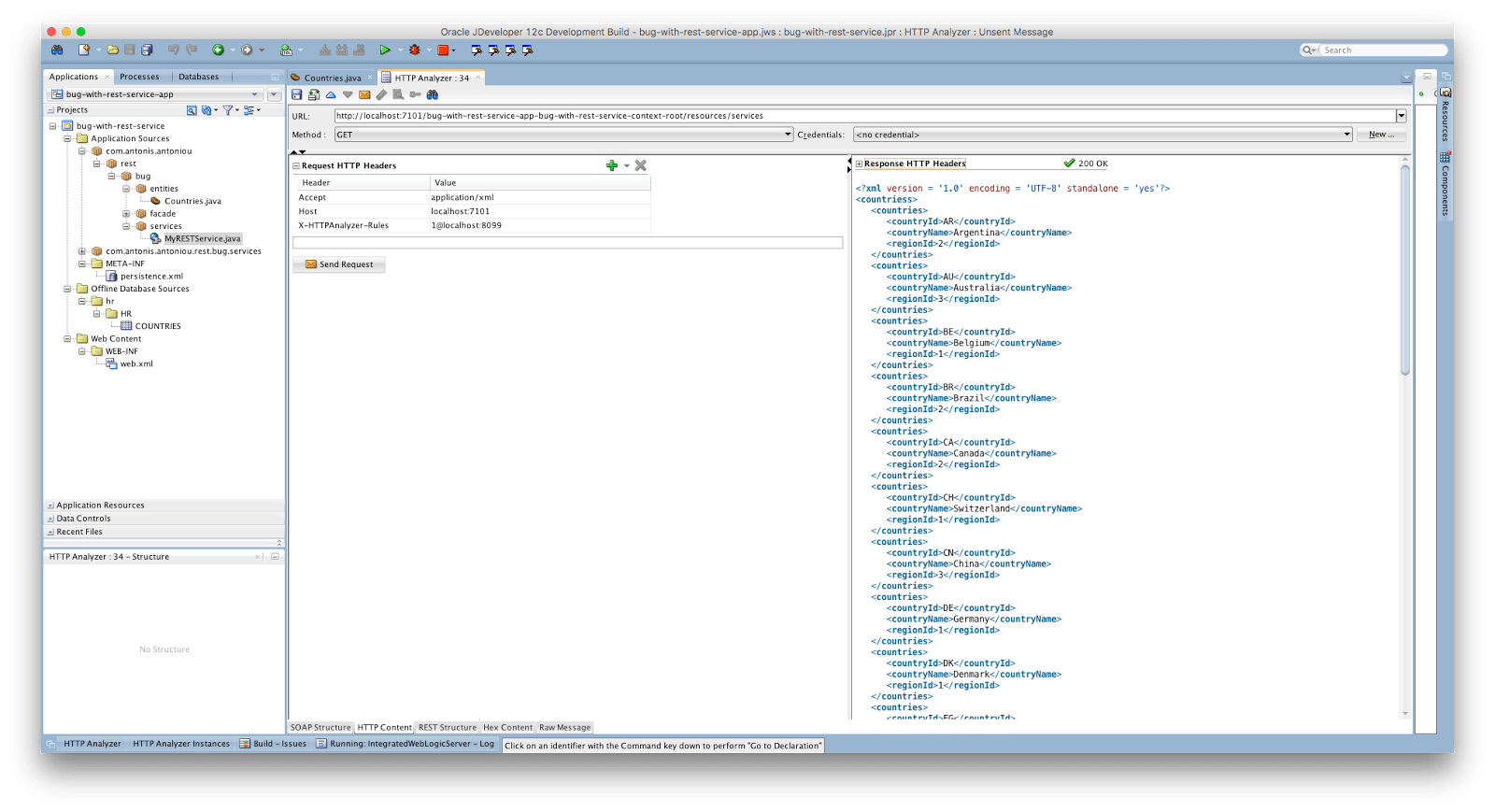The width and height of the screenshot is (1495, 812).
Task: Click the Make hammer icon in main toolbar
Action: coord(325,50)
